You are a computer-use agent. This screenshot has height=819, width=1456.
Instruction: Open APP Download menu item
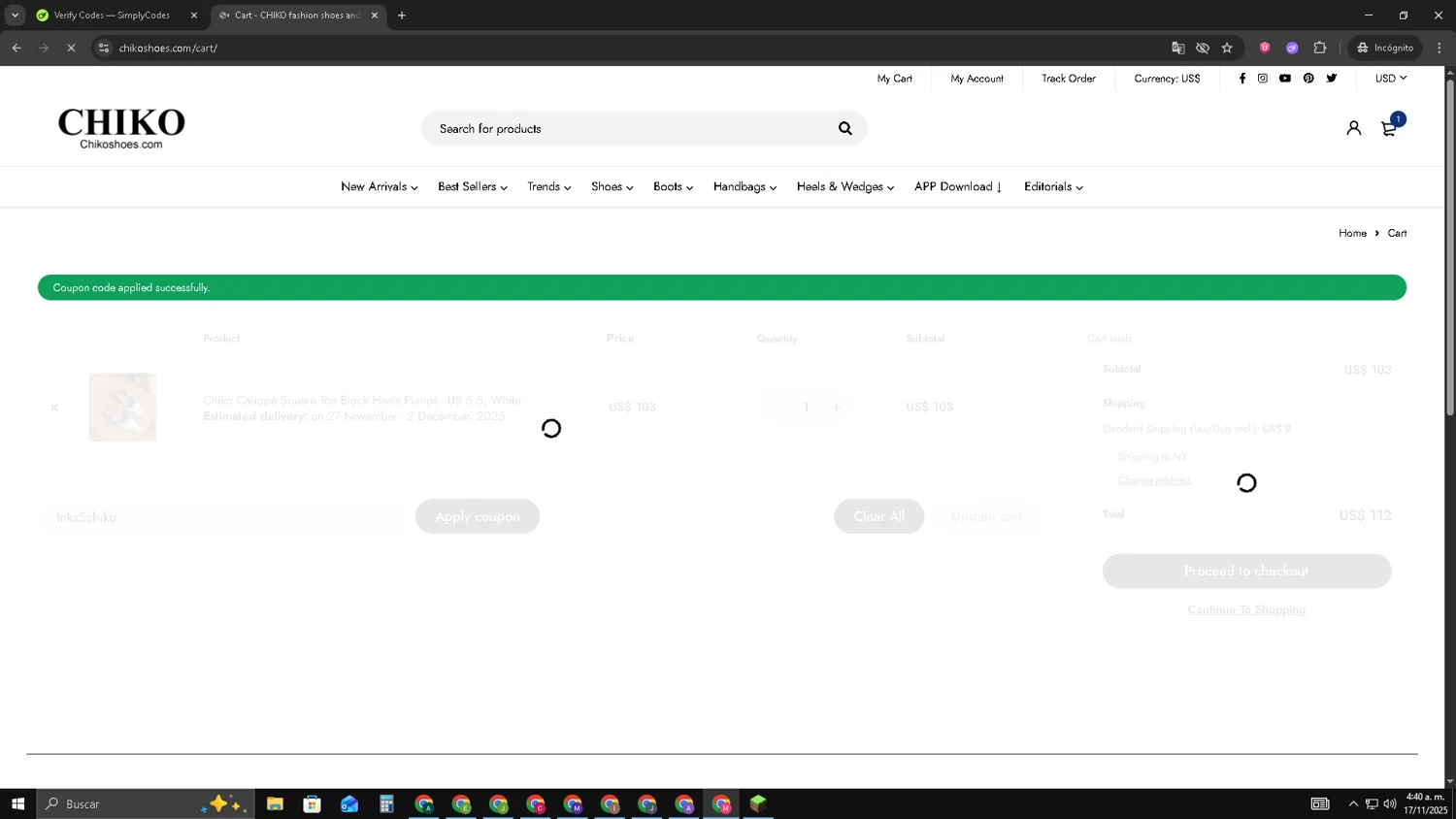tap(958, 186)
